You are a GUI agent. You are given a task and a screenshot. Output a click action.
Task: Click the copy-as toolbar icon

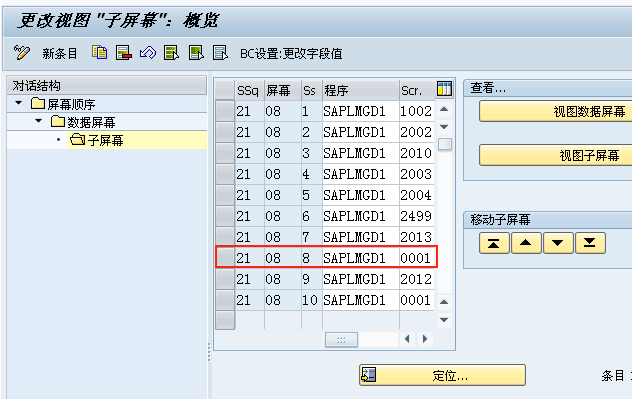tap(100, 52)
